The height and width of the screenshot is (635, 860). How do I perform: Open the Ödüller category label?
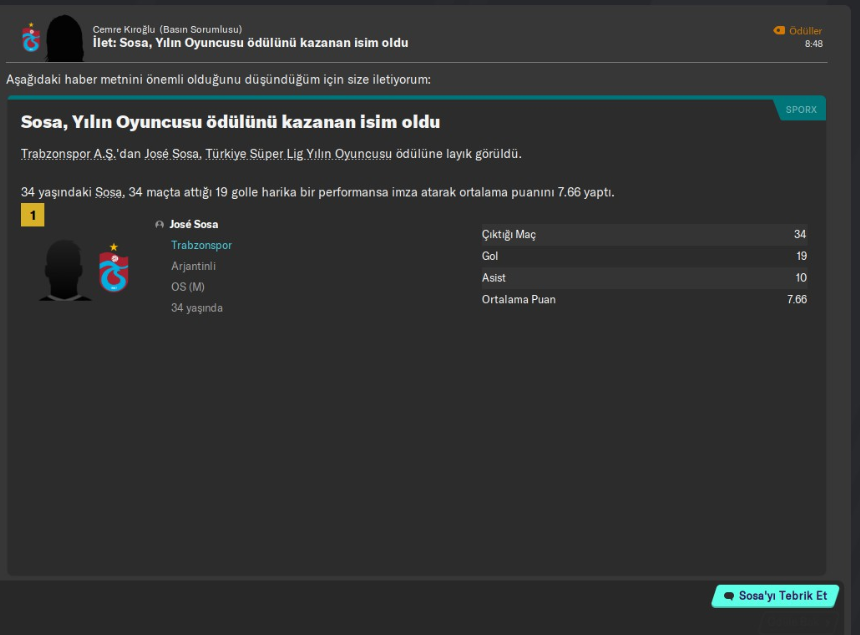point(805,31)
